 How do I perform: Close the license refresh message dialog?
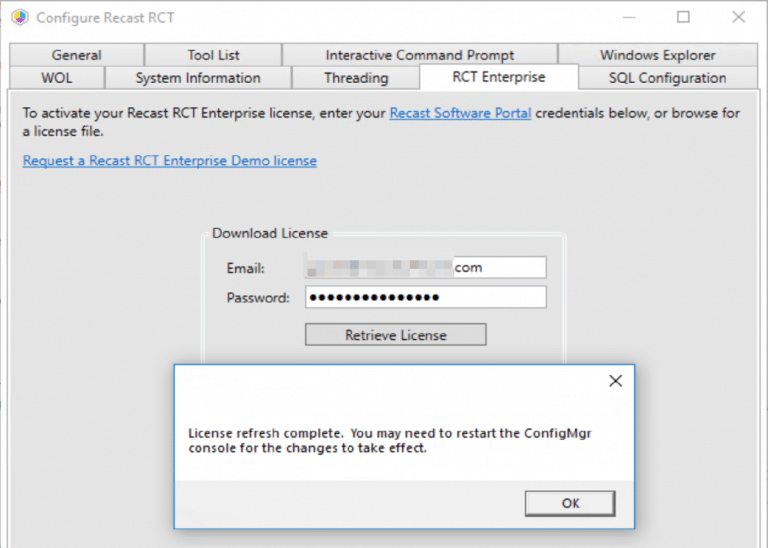click(615, 381)
